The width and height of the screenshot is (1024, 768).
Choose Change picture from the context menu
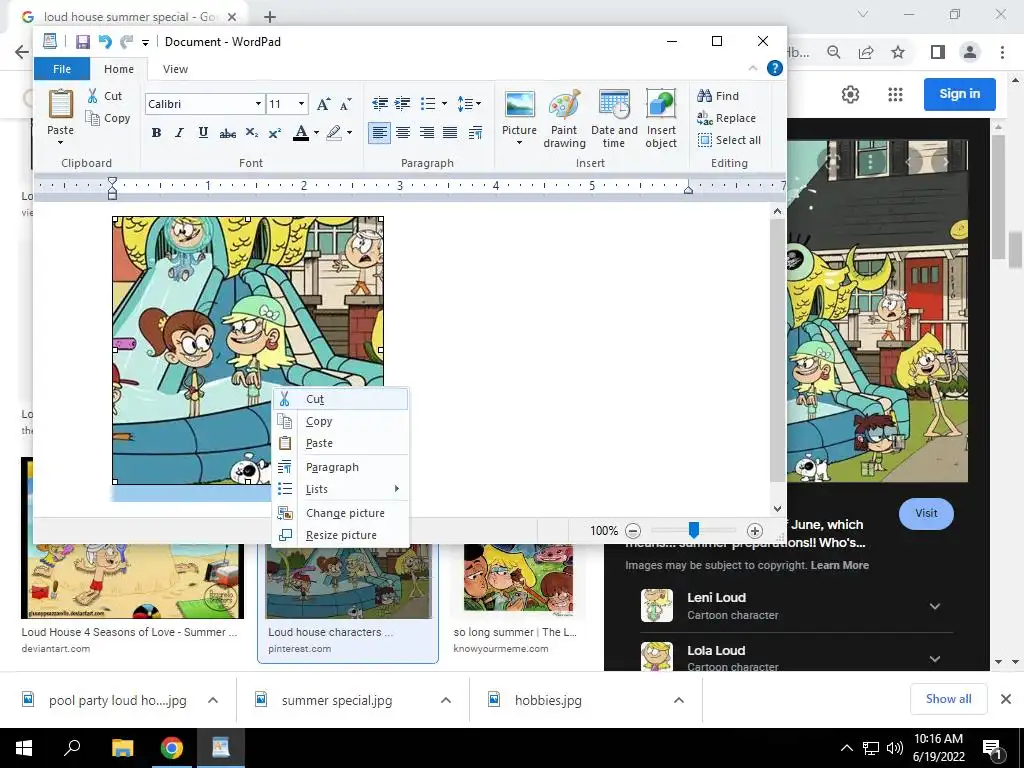(340, 513)
